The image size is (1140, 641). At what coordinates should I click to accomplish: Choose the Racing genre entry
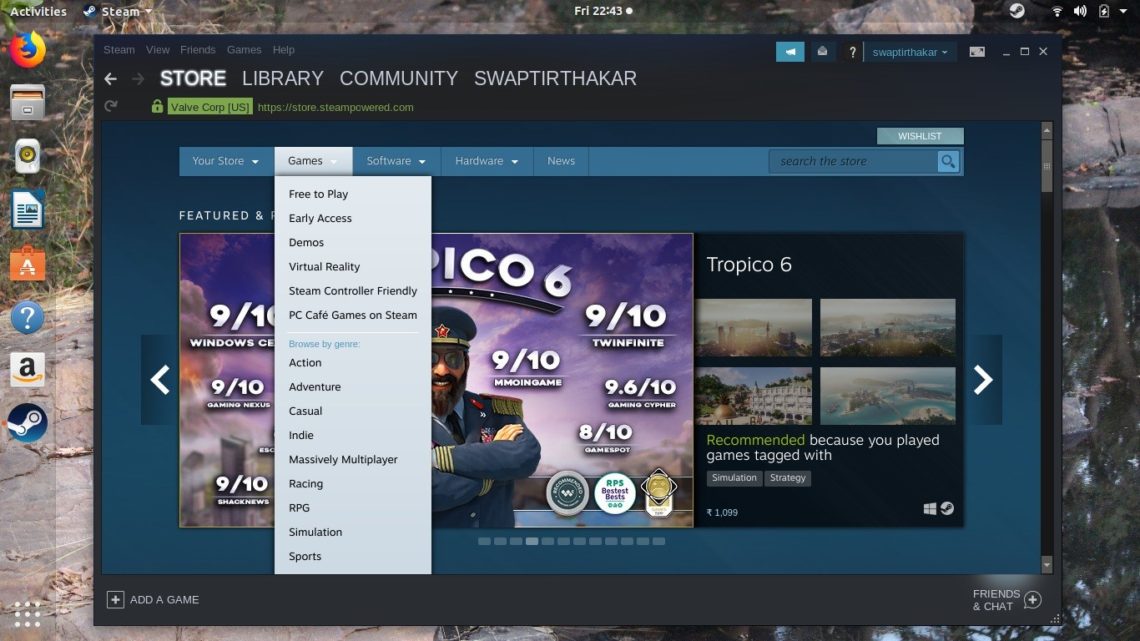(306, 484)
